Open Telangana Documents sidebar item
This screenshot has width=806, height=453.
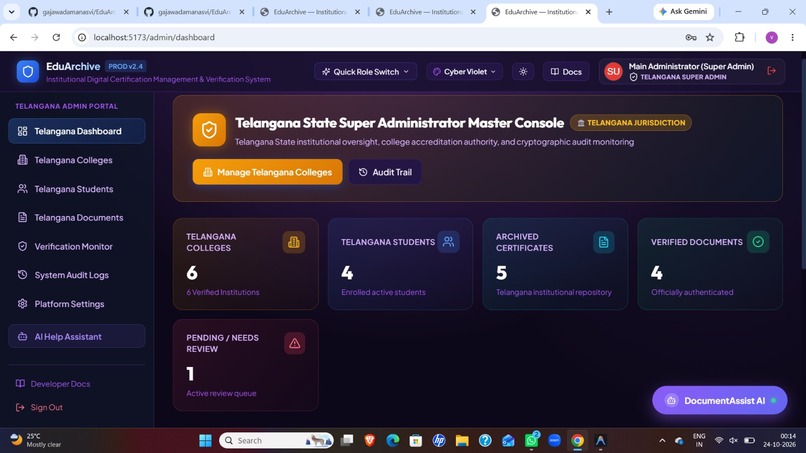pyautogui.click(x=77, y=218)
